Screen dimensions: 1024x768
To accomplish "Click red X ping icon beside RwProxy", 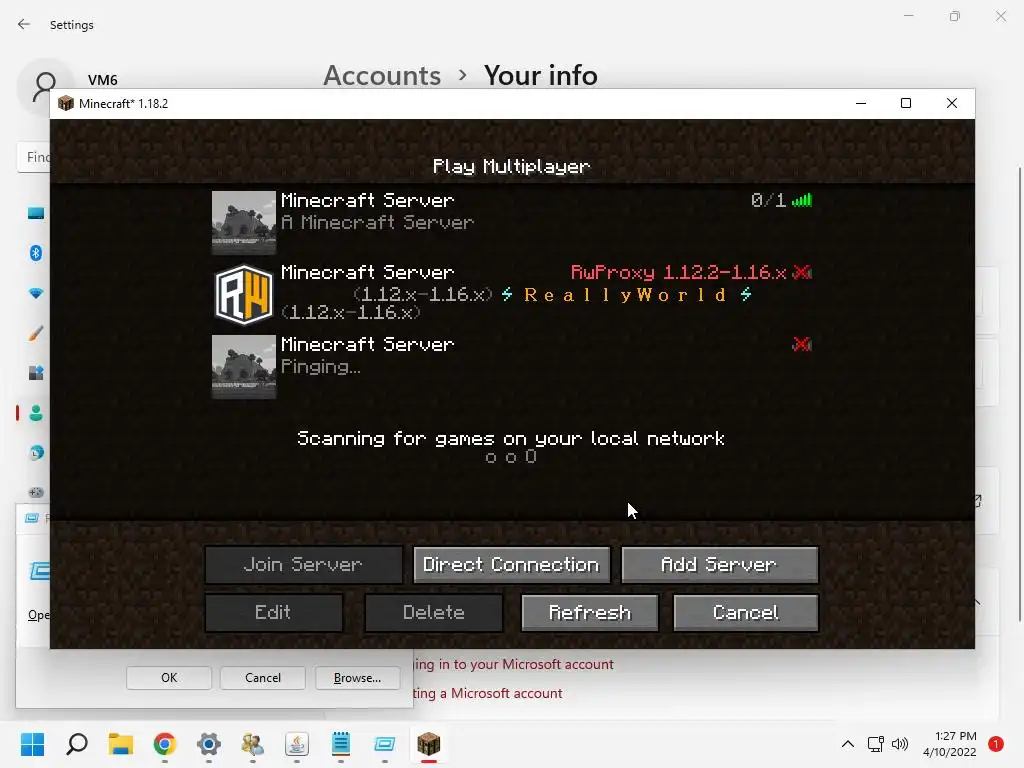I will tap(801, 272).
